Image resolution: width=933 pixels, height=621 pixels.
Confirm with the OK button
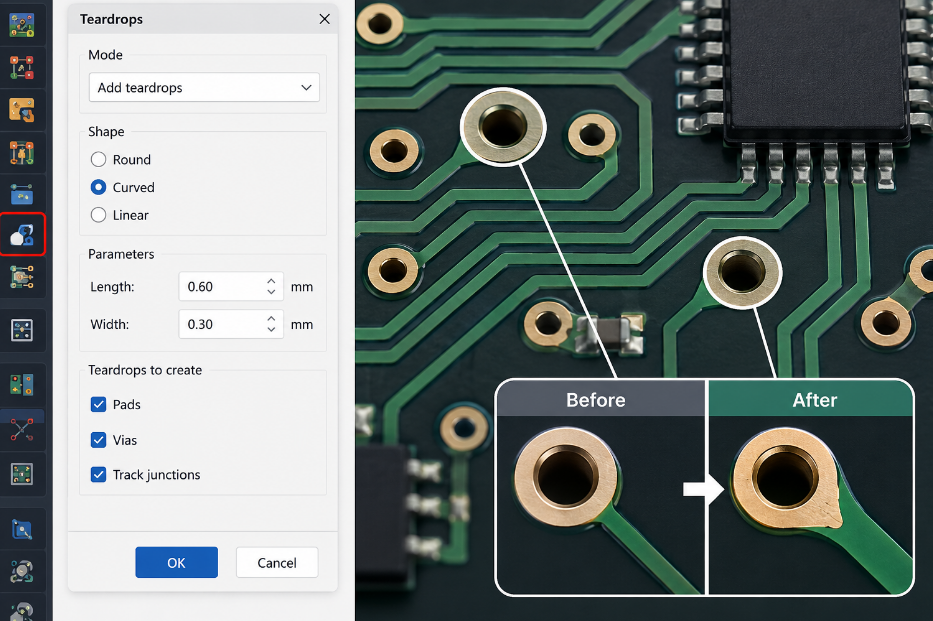point(177,563)
